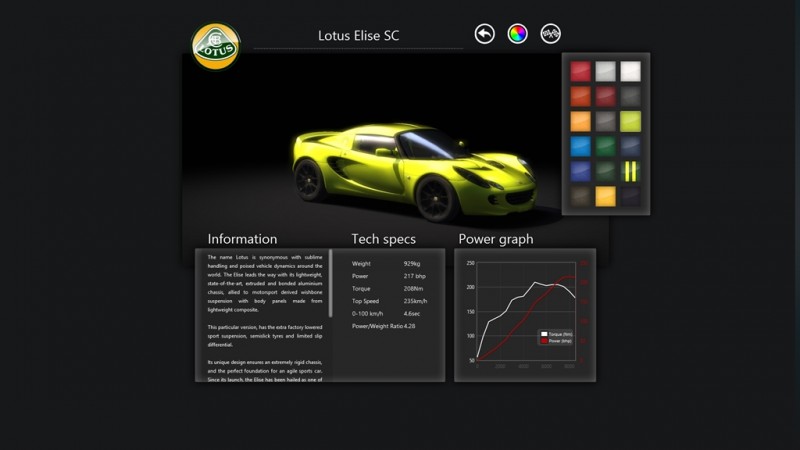This screenshot has height=450, width=800.
Task: Pick the dark charcoal gray swatch
Action: coord(631,96)
